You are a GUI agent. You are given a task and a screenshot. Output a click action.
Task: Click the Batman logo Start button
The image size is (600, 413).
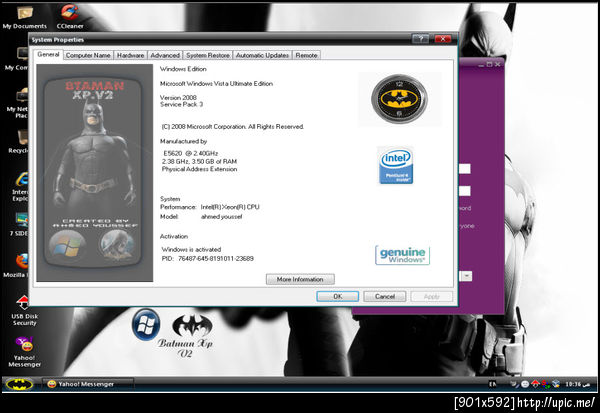pyautogui.click(x=19, y=384)
